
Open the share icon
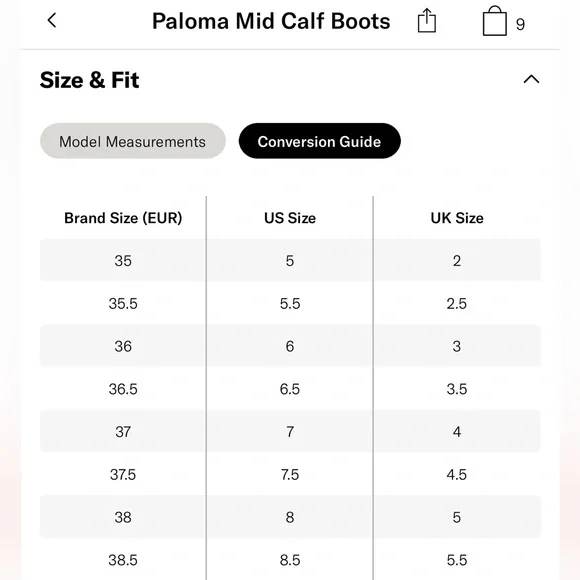tap(427, 21)
